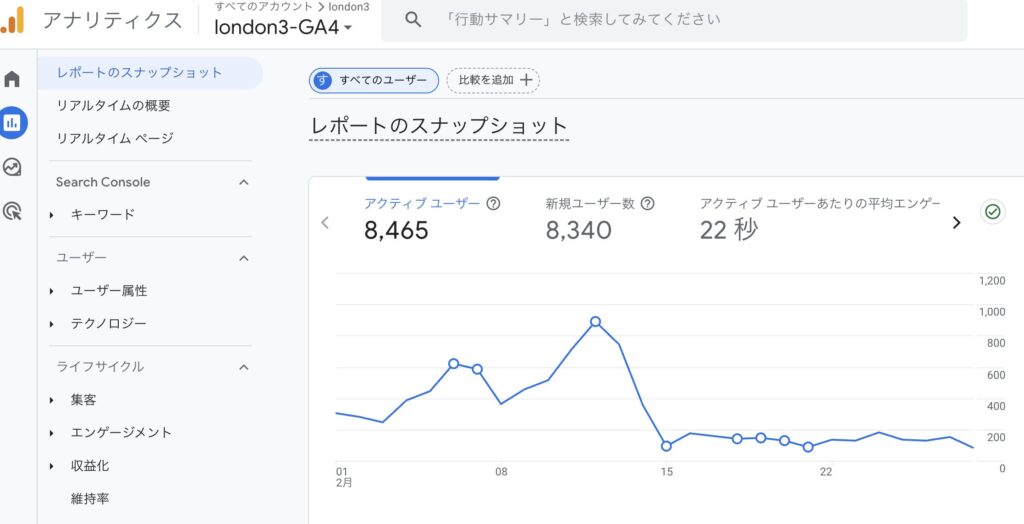This screenshot has height=524, width=1024.
Task: Select the アクティブ ユーザー metric tab
Action: click(x=422, y=217)
